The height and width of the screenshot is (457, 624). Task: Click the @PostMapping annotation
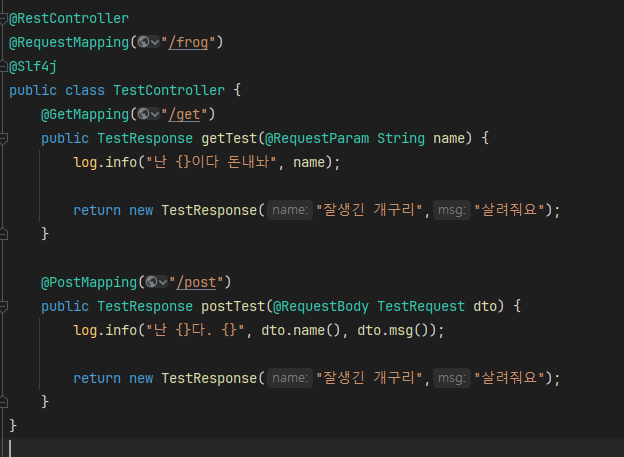pyautogui.click(x=89, y=282)
